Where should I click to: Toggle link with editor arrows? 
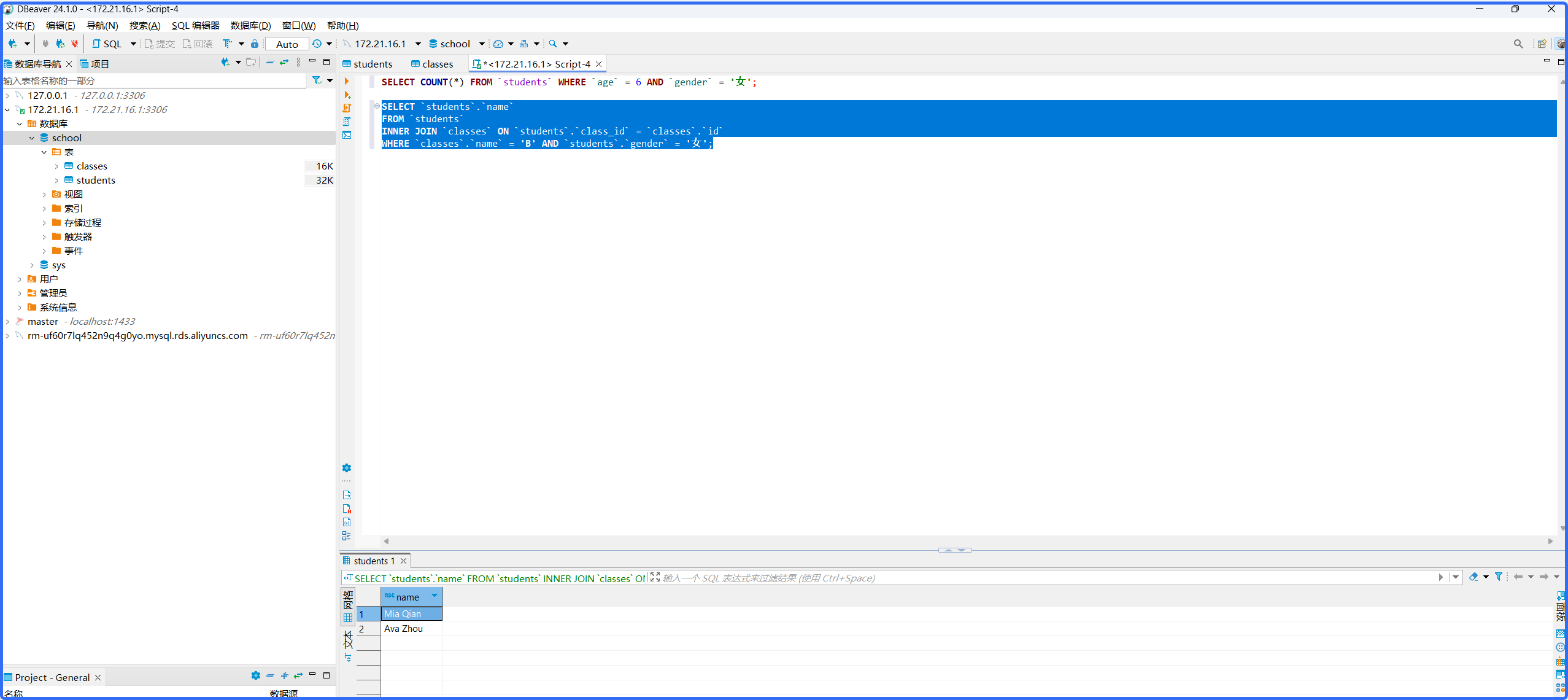click(x=284, y=63)
